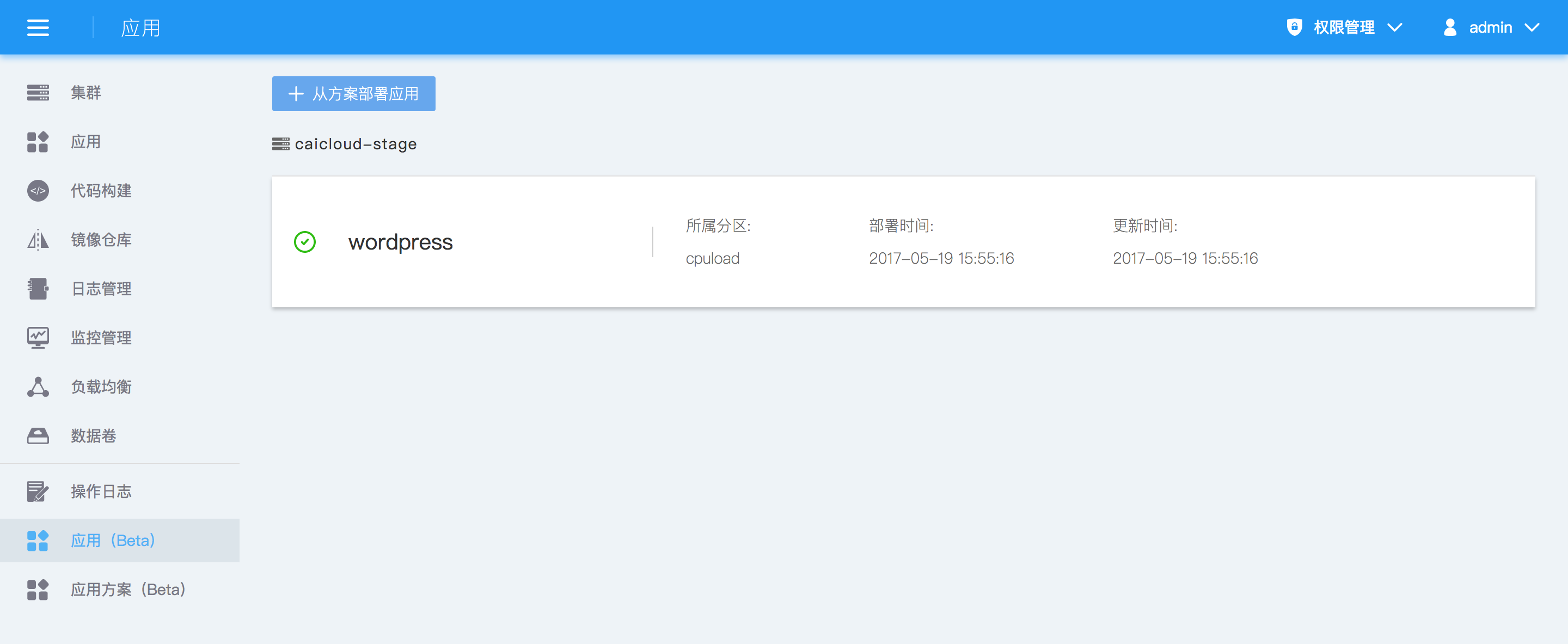The height and width of the screenshot is (644, 1568).
Task: Open 应用 (Beta) sidebar item
Action: click(113, 540)
